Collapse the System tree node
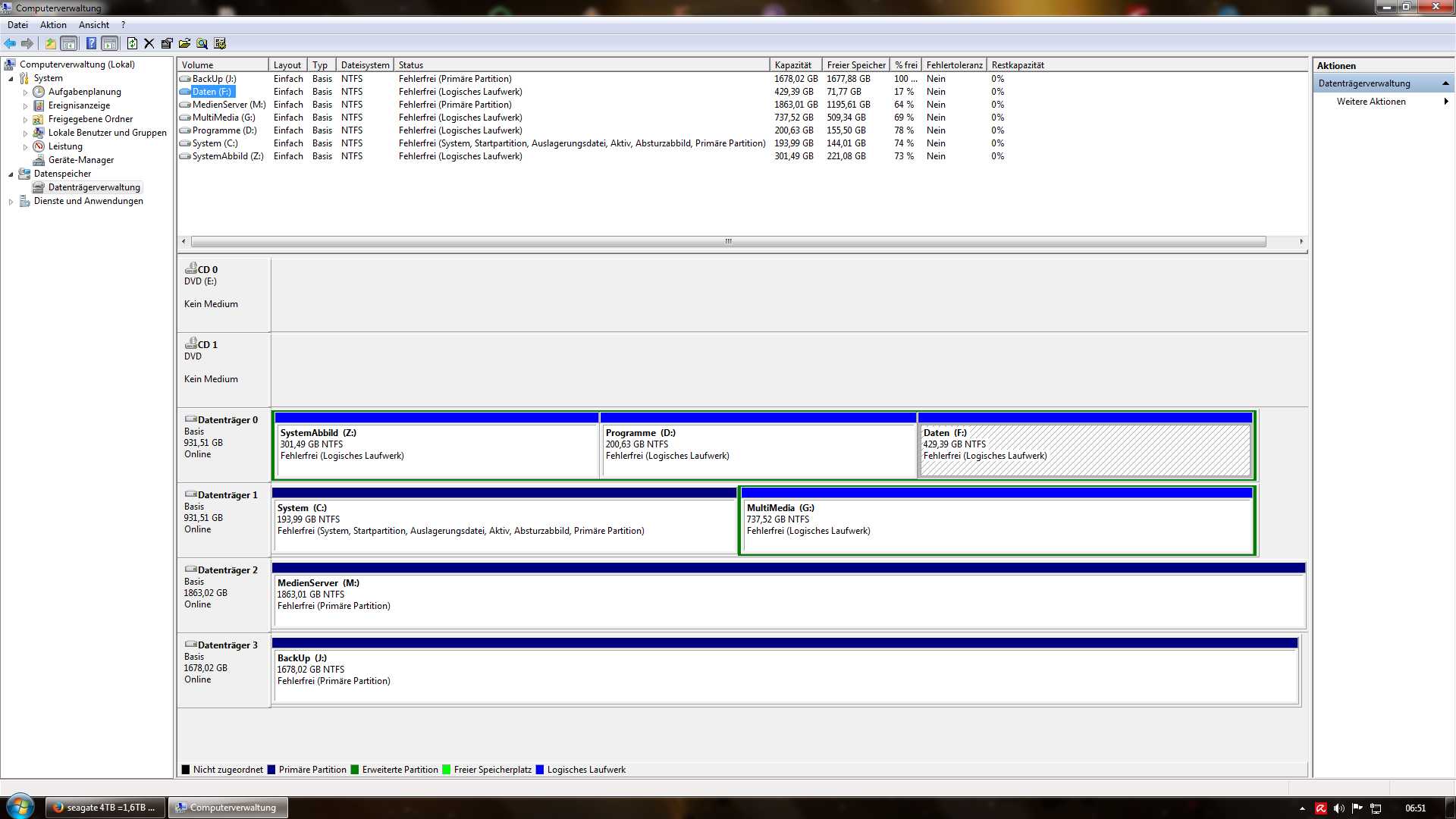Viewport: 1456px width, 819px height. (11, 79)
